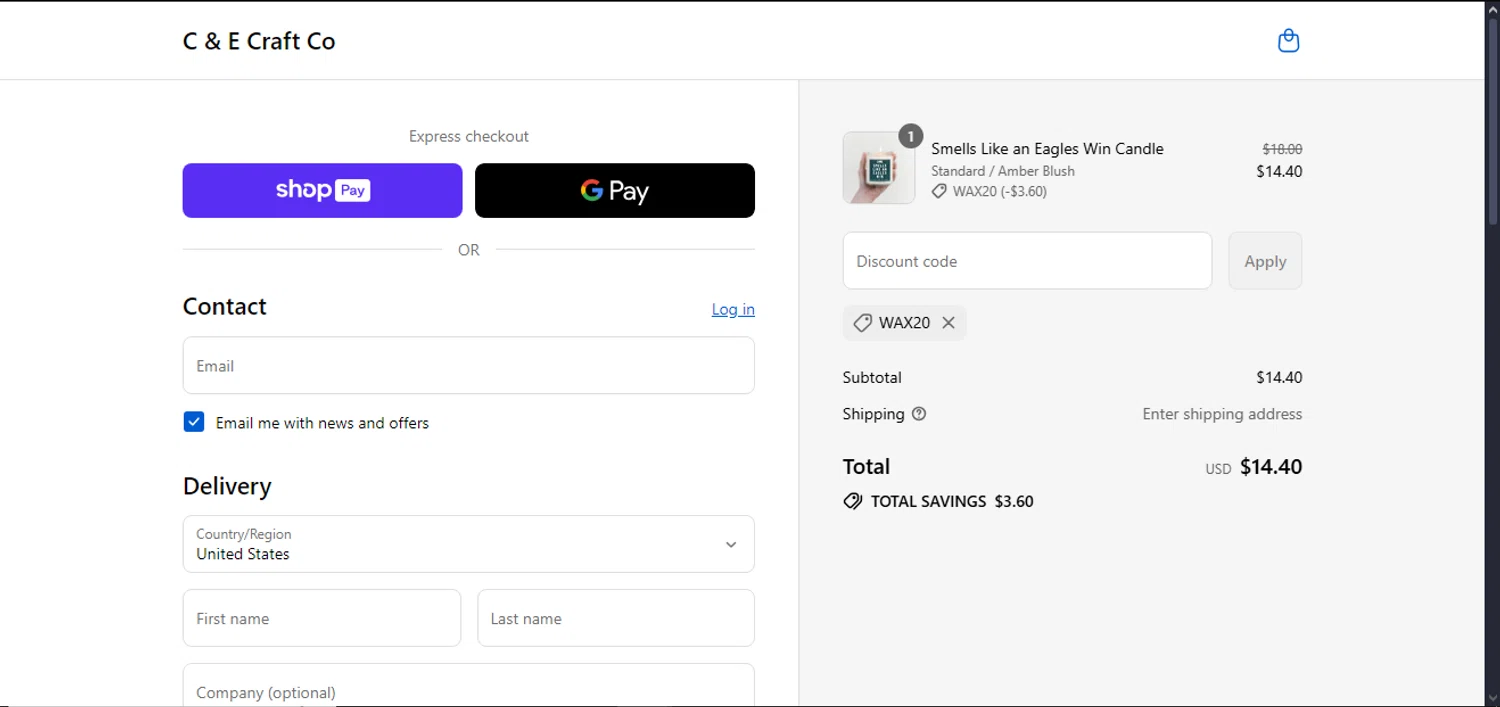
Task: Open the Country/Region dropdown
Action: [469, 544]
